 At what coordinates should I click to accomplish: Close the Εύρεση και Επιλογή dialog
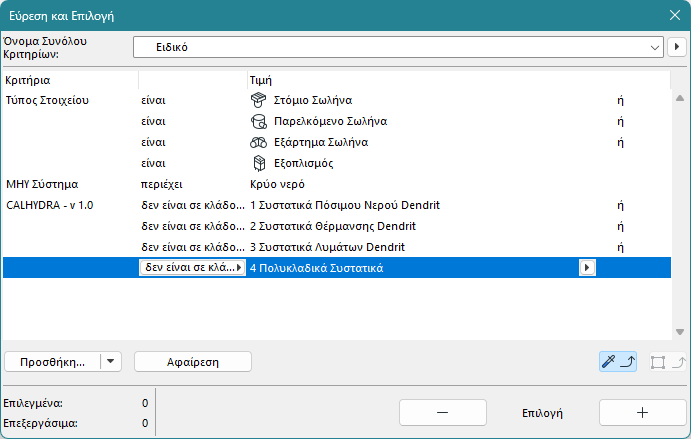675,15
